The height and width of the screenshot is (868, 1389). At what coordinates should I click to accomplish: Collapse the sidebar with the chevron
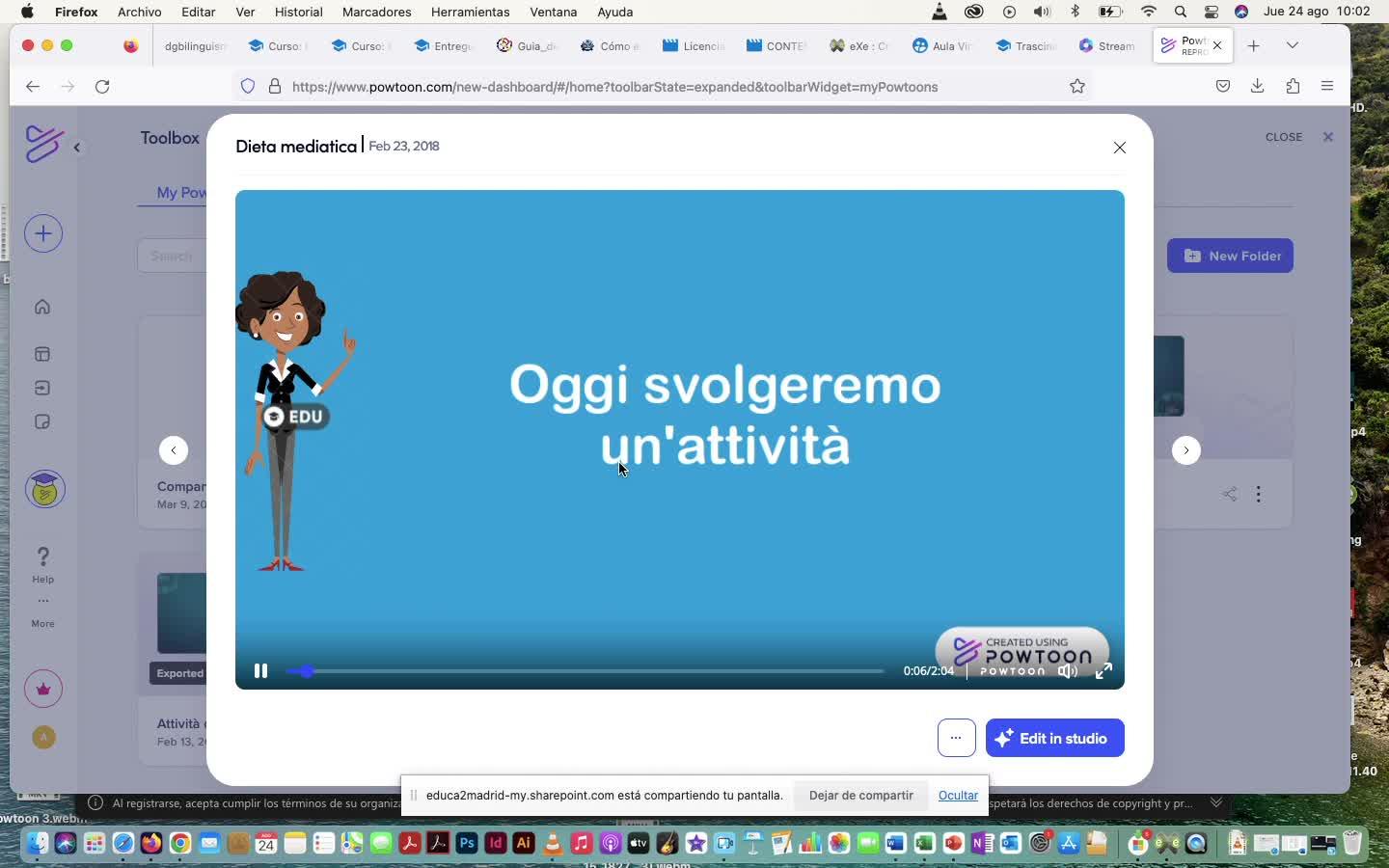tap(77, 148)
